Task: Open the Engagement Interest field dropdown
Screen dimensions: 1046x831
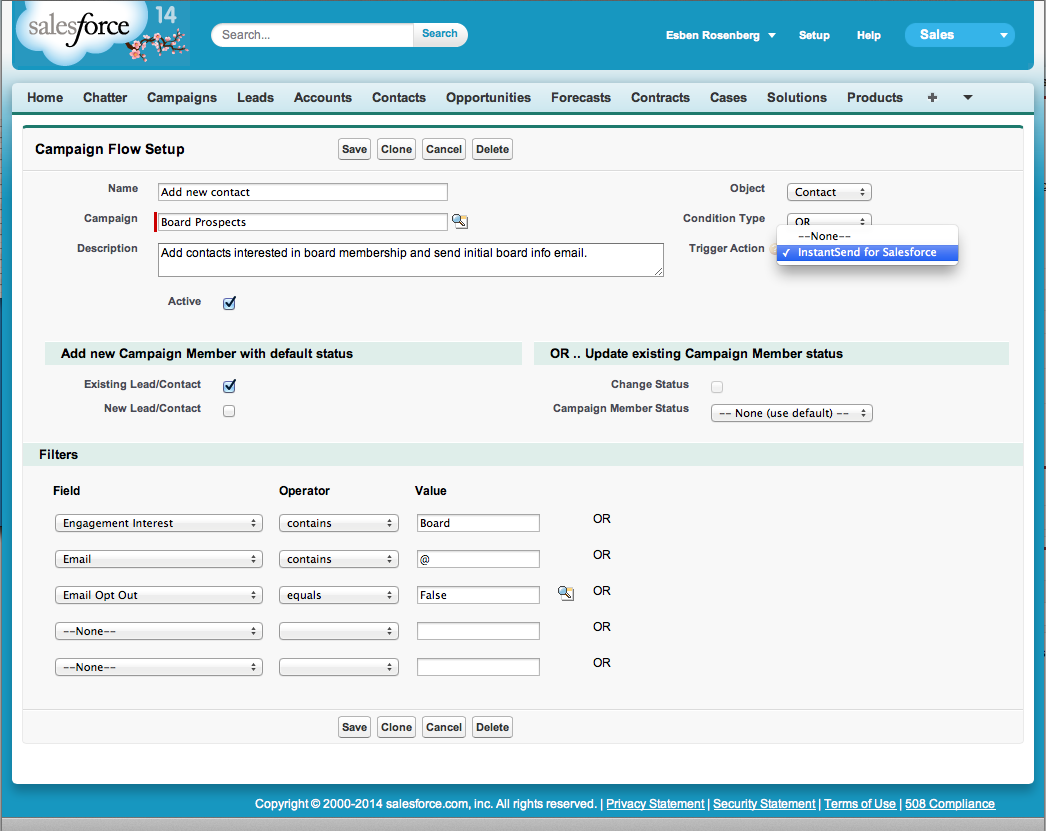Action: click(x=158, y=522)
